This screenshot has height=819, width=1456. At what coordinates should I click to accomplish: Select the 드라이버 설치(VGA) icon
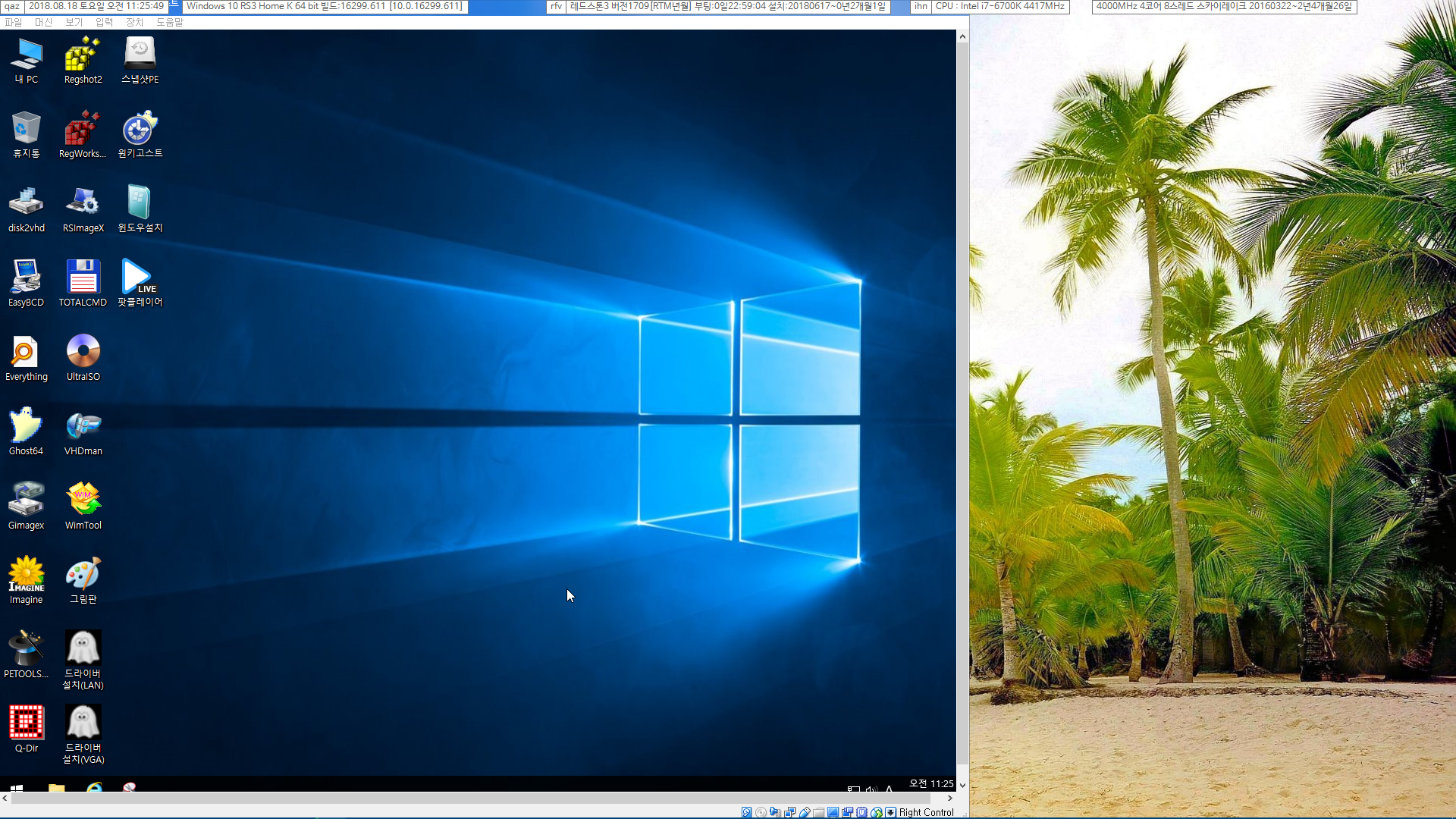[83, 734]
